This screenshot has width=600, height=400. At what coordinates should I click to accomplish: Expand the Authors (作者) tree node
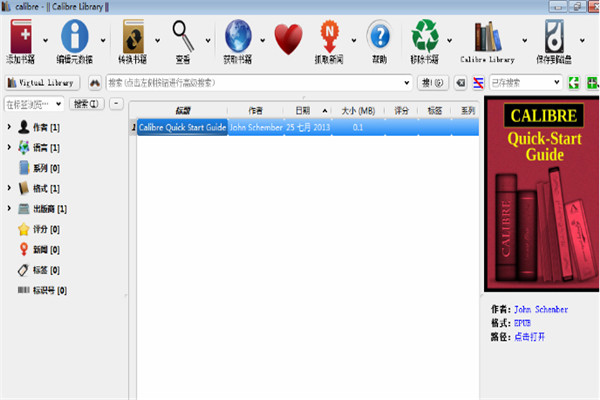tap(9, 127)
